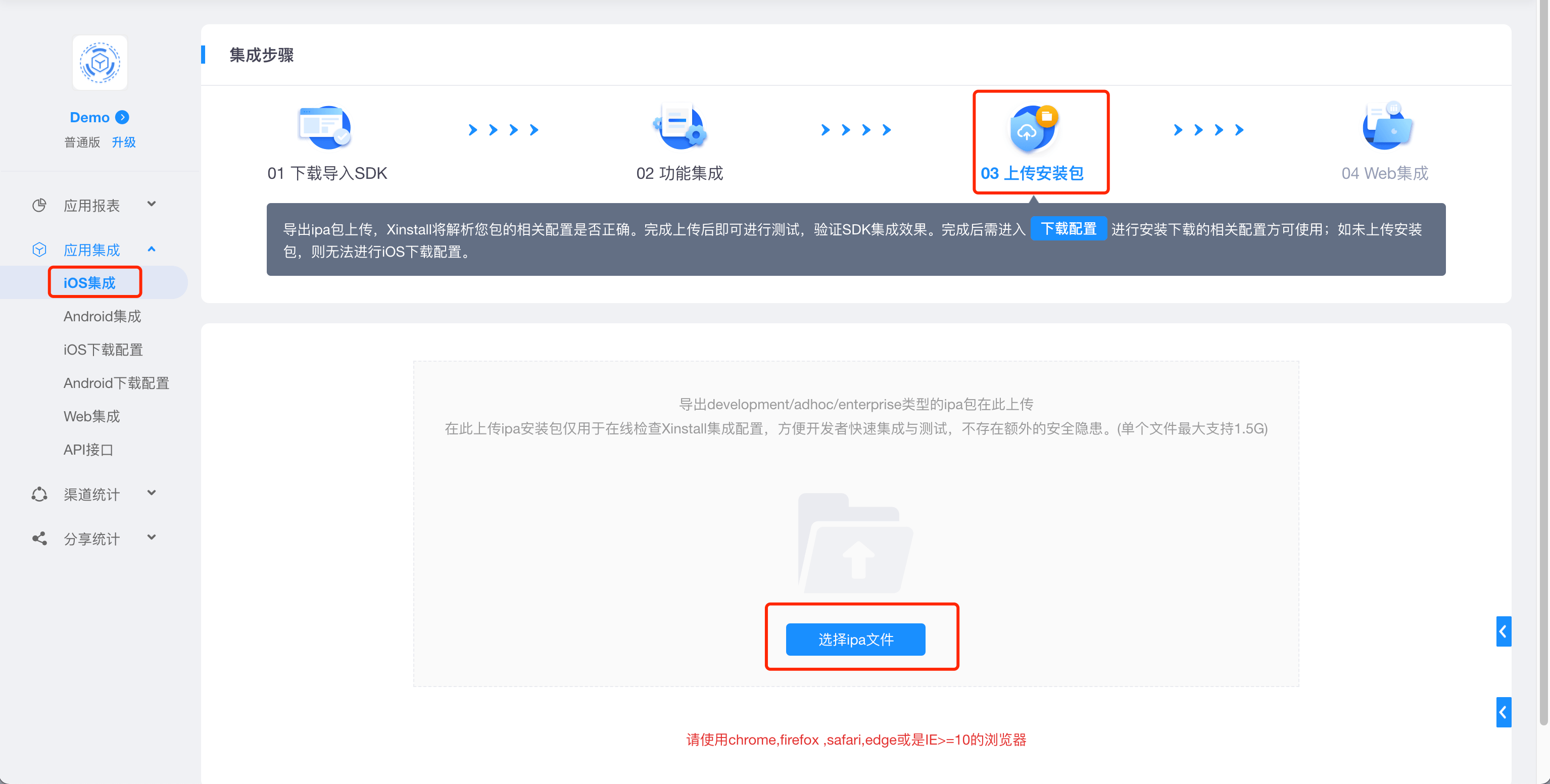Click the Xinstall app logo icon

pos(100,63)
